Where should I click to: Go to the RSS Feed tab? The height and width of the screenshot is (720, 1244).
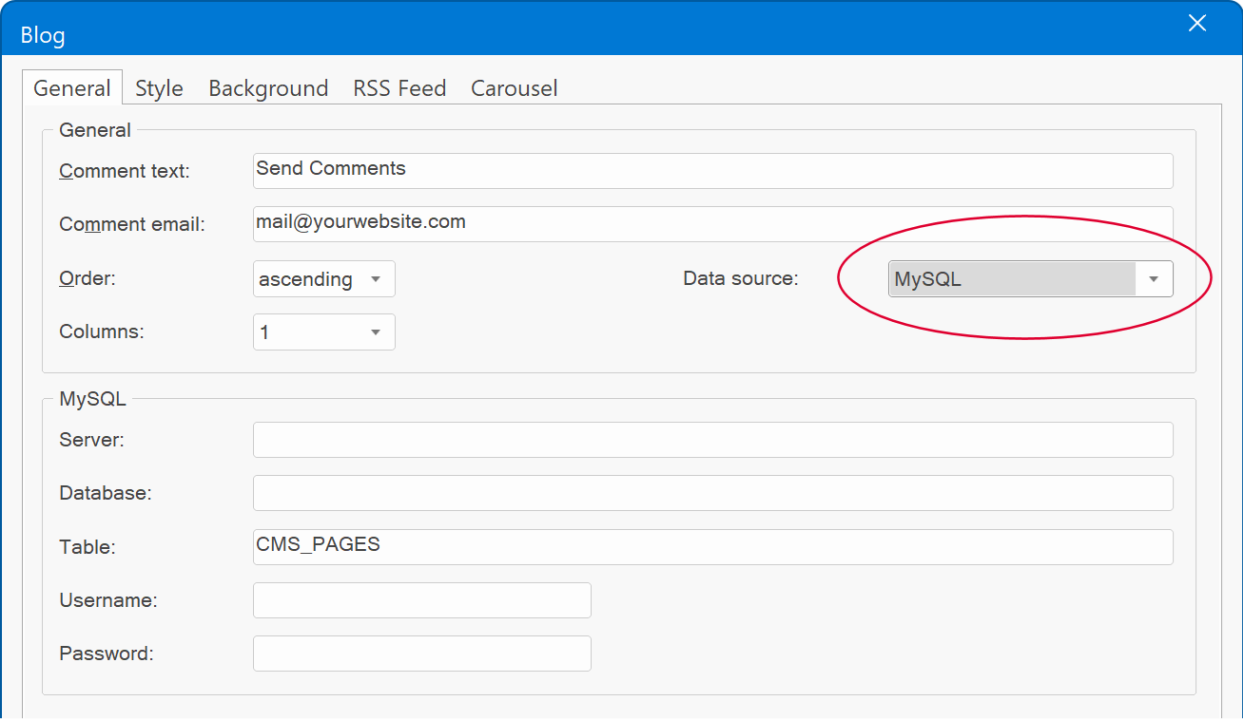tap(399, 88)
